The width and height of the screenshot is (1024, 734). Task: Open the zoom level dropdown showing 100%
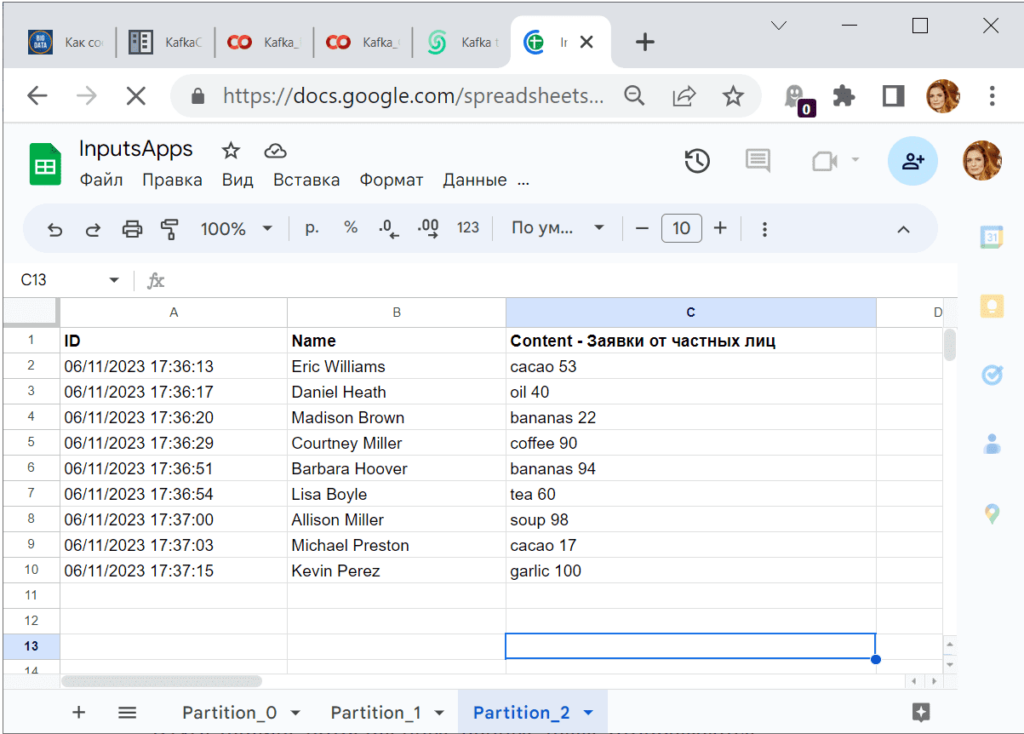[x=236, y=228]
